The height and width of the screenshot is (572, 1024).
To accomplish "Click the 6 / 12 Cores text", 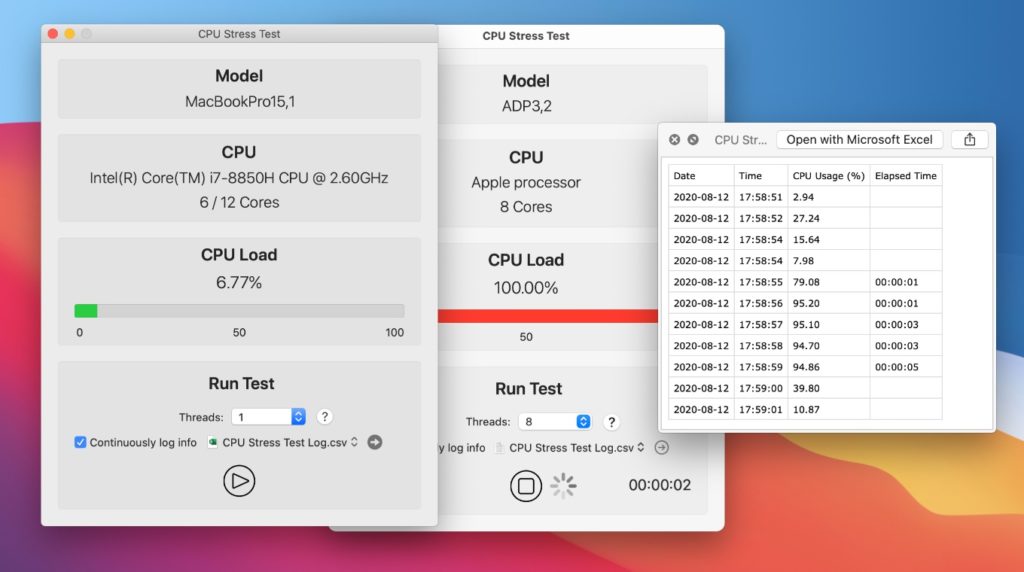I will coord(239,202).
